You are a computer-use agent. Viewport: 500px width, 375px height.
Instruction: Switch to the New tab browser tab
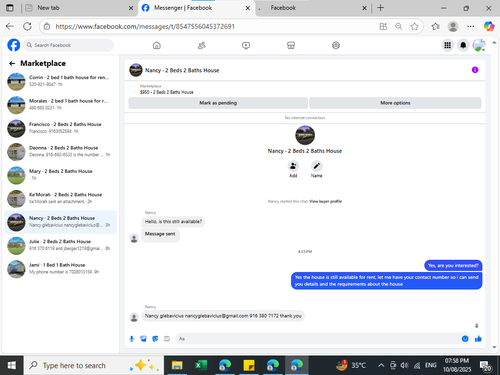tap(79, 8)
